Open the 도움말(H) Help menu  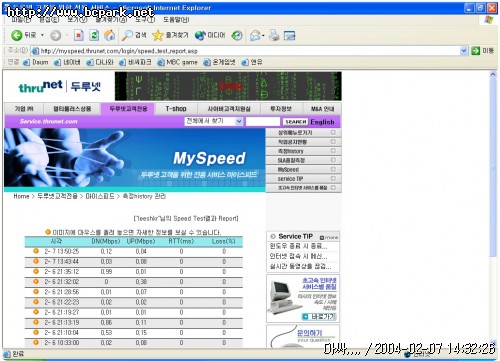[x=176, y=20]
